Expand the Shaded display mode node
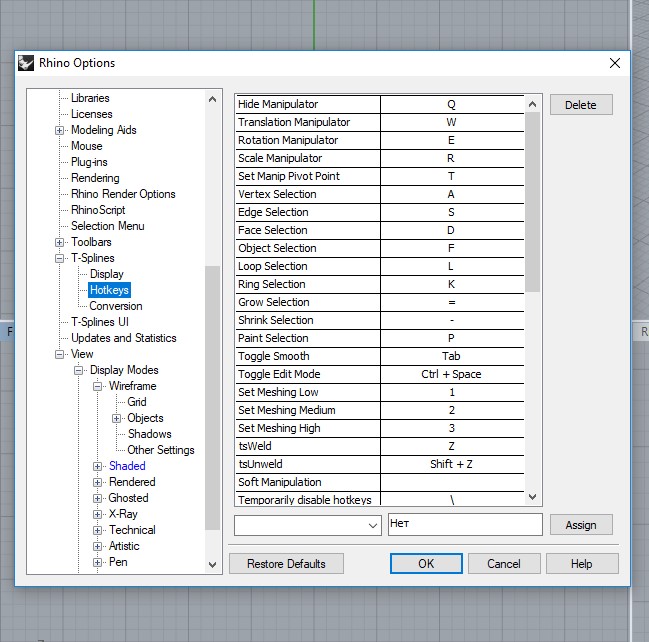 (97, 466)
